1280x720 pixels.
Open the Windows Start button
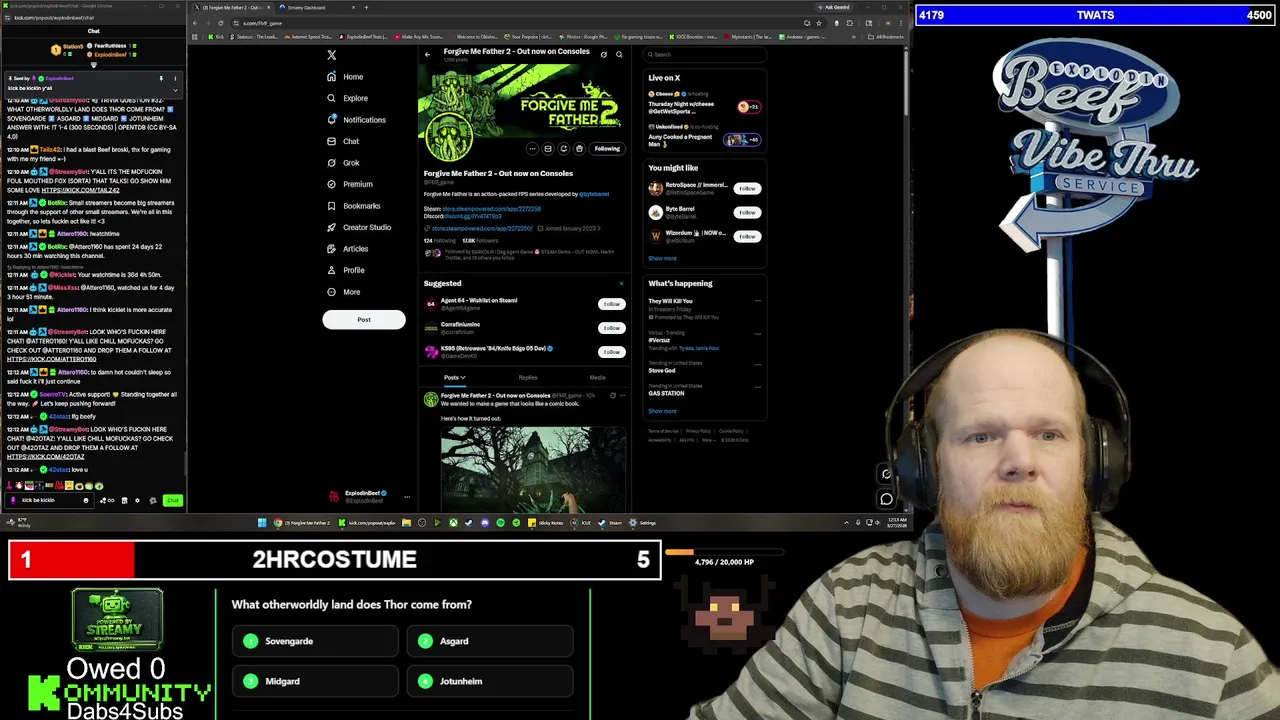[262, 523]
